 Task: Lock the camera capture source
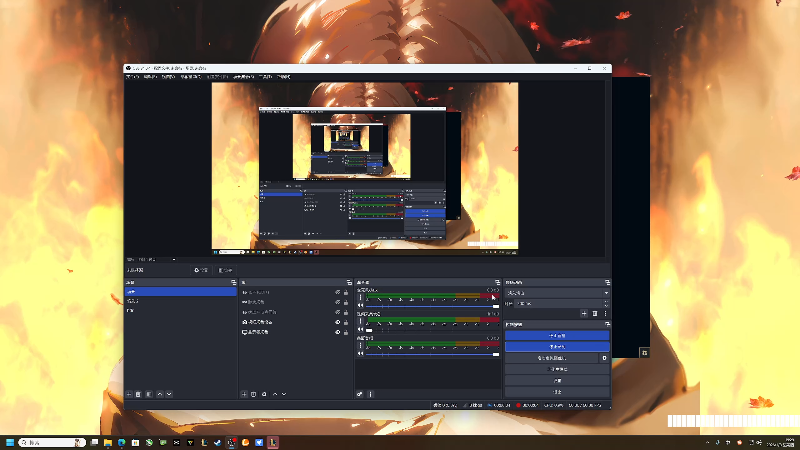pos(346,322)
